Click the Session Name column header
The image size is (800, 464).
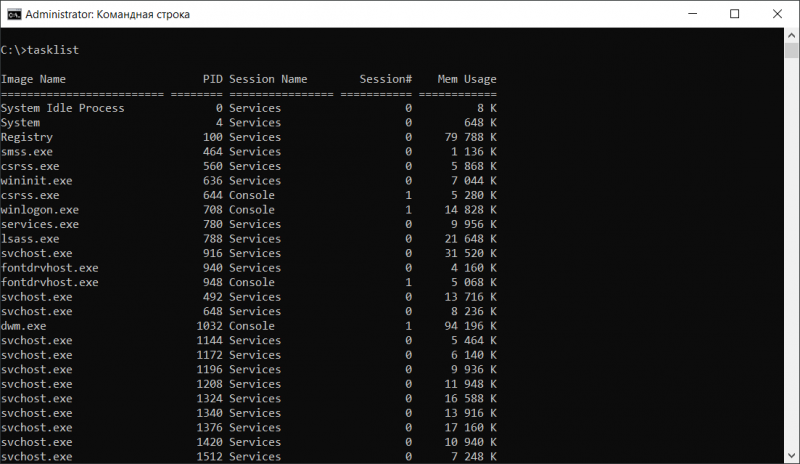tap(268, 79)
